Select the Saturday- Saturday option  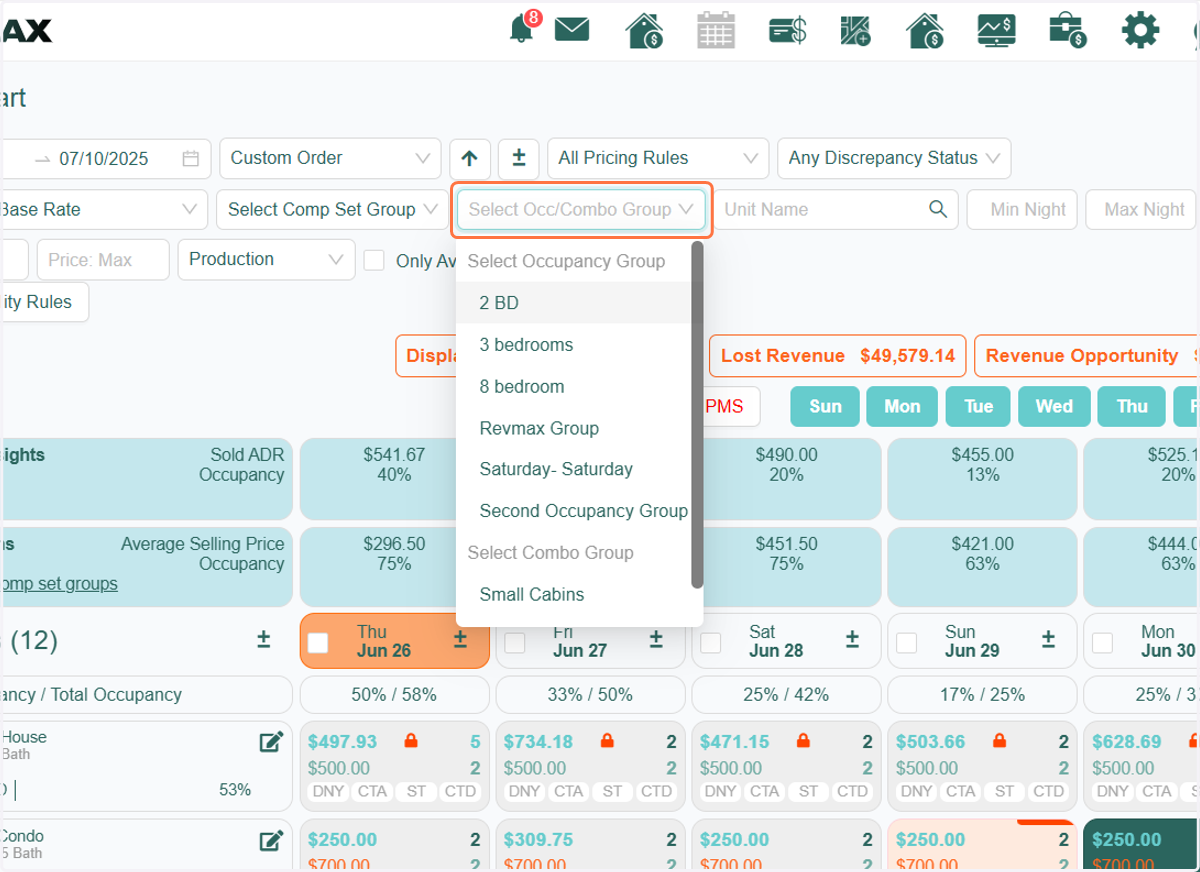click(573, 469)
